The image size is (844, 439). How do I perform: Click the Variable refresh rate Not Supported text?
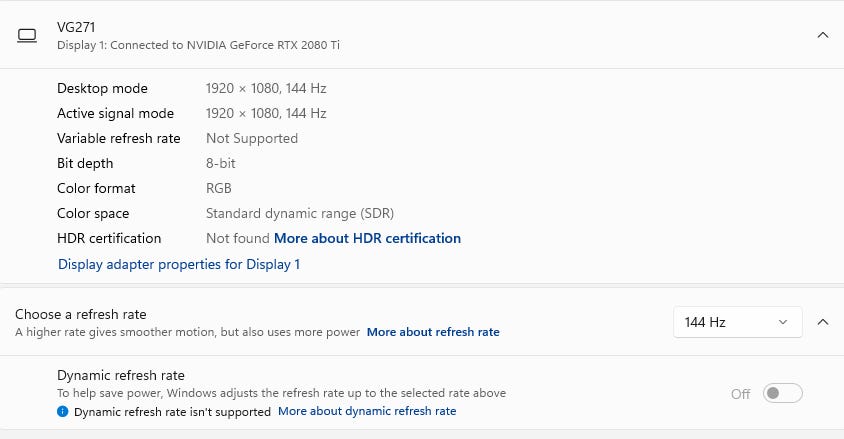(252, 138)
